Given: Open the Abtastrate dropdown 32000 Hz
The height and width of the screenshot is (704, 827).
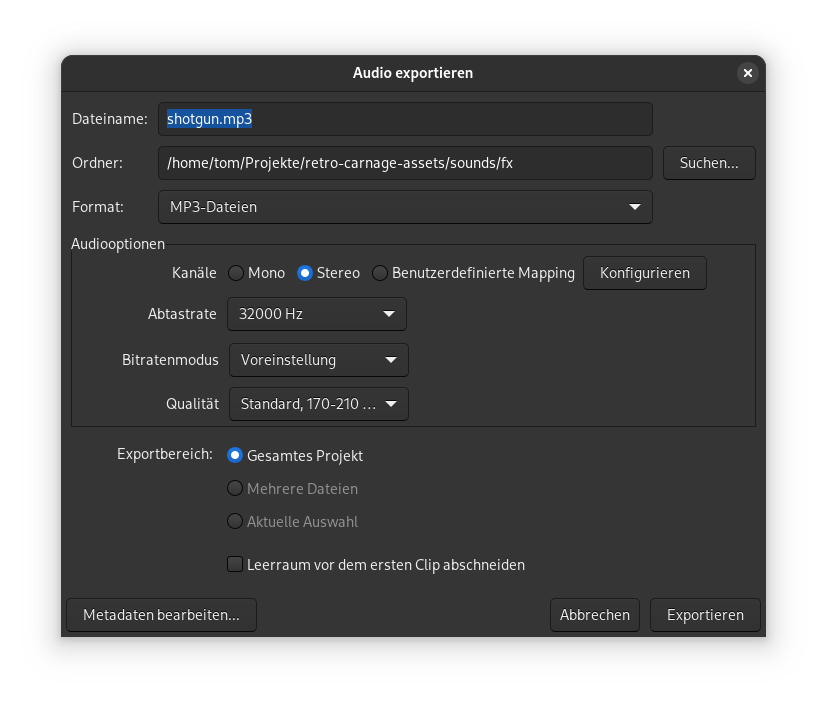Looking at the screenshot, I should [x=316, y=314].
